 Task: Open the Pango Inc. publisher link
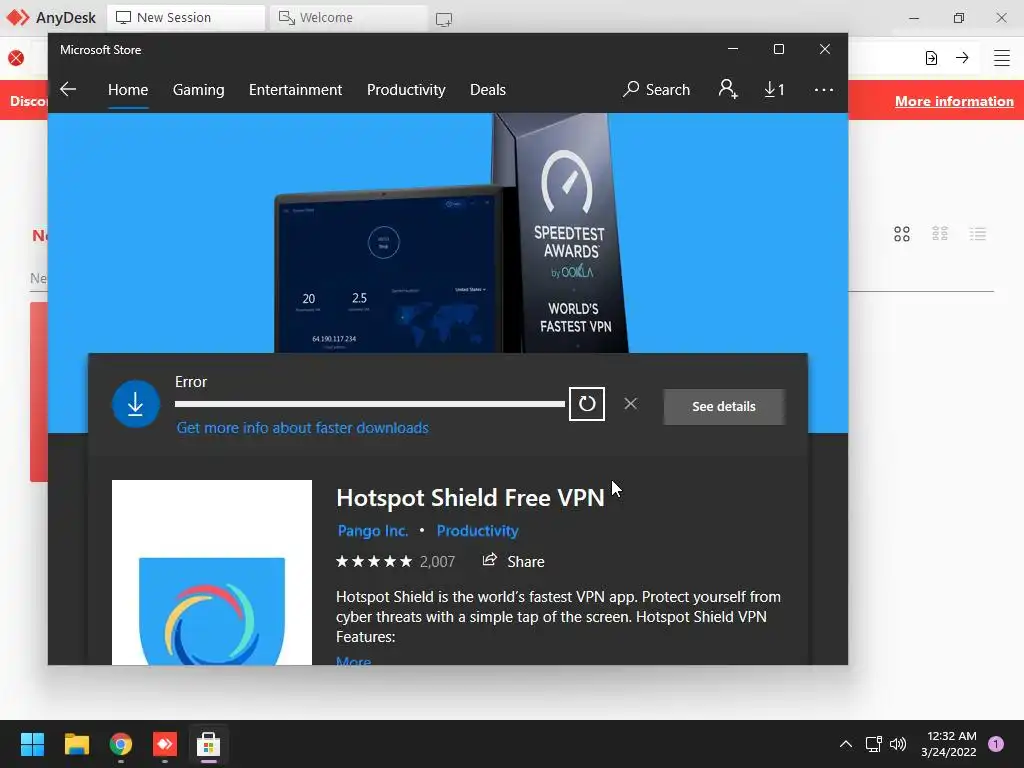click(373, 531)
